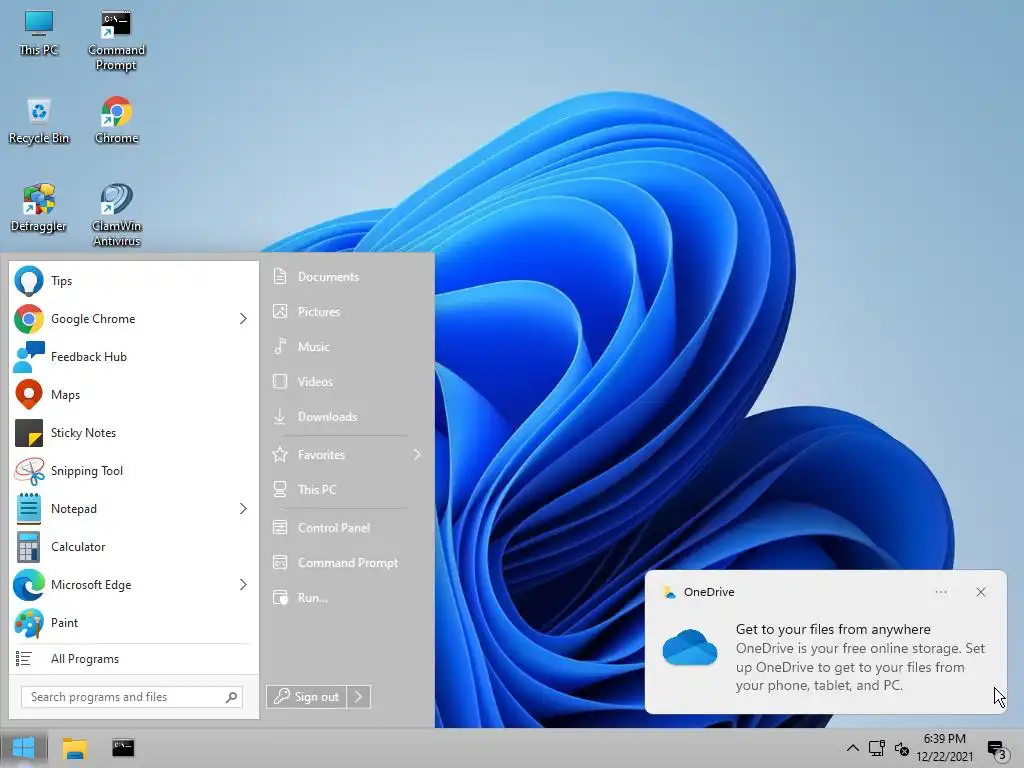1024x768 pixels.
Task: Select the Recycle Bin desktop icon
Action: pos(39,121)
